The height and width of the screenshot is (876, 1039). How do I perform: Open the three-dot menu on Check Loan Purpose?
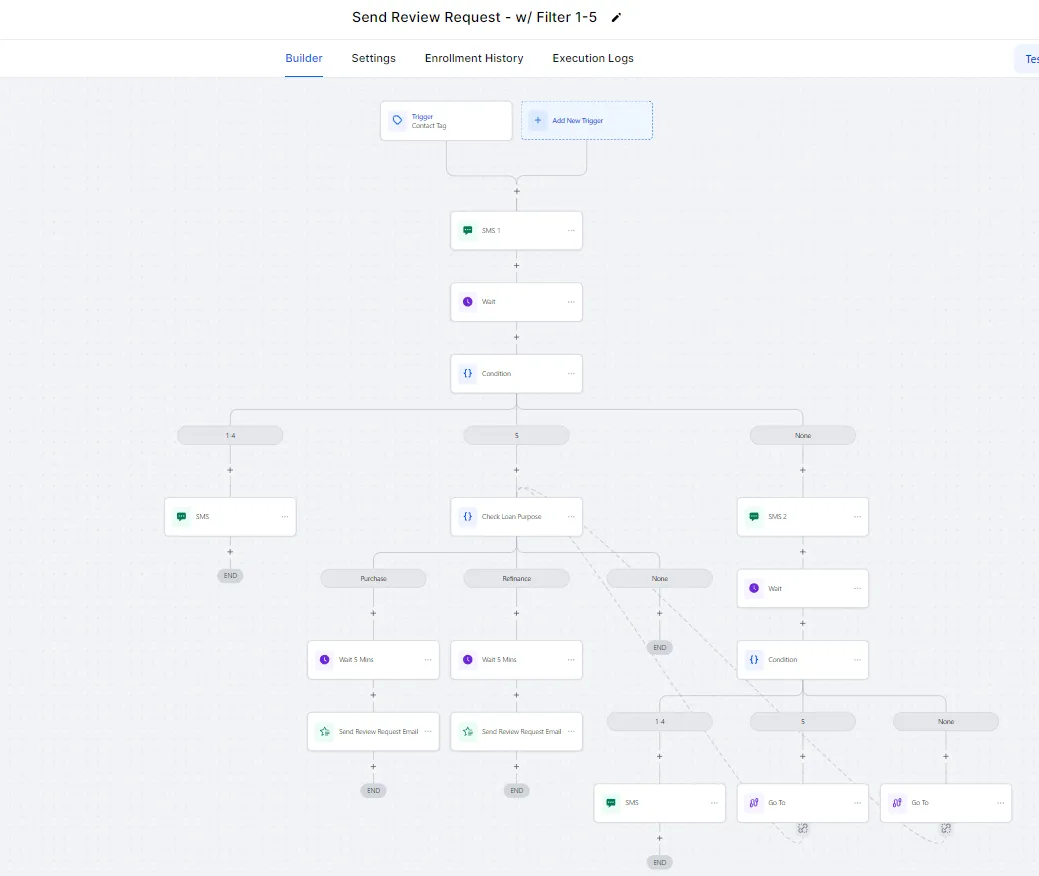(571, 517)
